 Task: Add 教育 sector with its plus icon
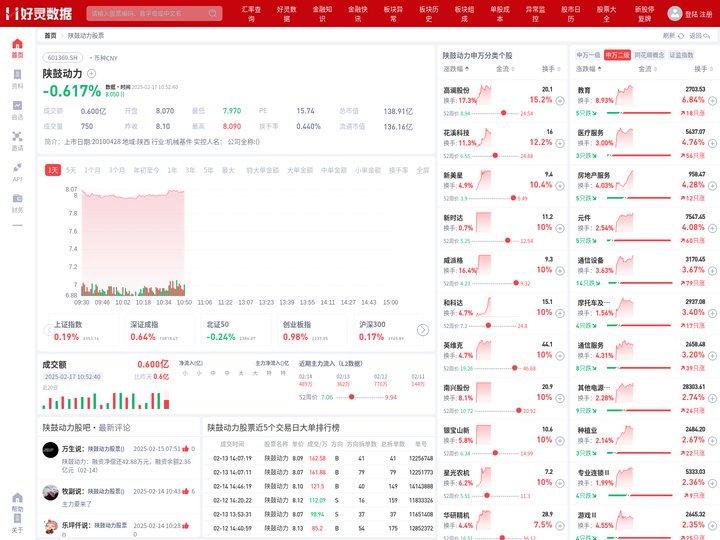(712, 101)
